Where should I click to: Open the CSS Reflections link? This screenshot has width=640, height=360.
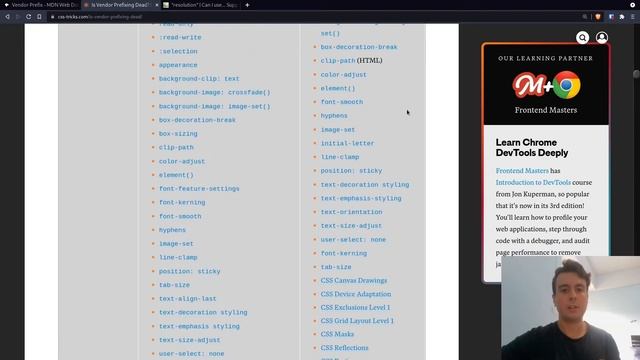[x=344, y=348]
